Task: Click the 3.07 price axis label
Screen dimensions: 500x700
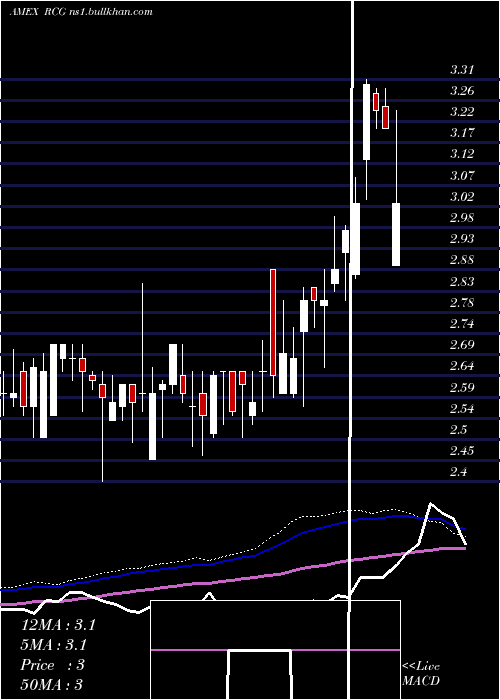Action: point(462,176)
